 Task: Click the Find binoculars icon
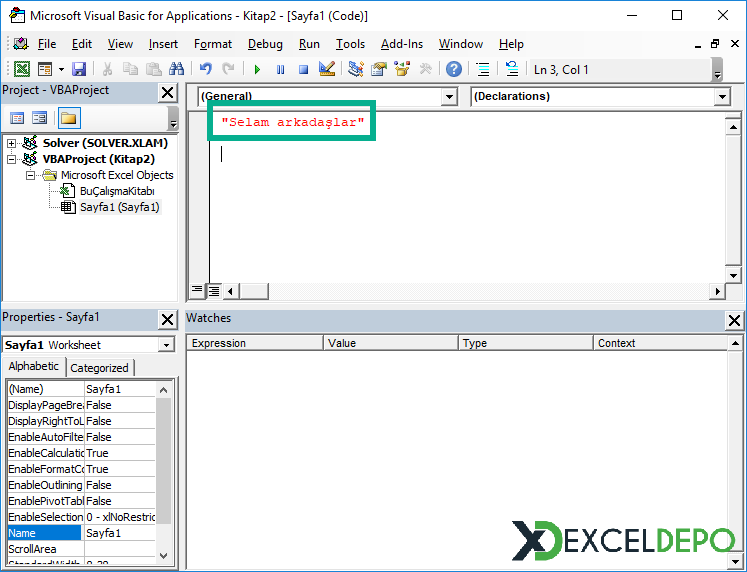point(176,70)
